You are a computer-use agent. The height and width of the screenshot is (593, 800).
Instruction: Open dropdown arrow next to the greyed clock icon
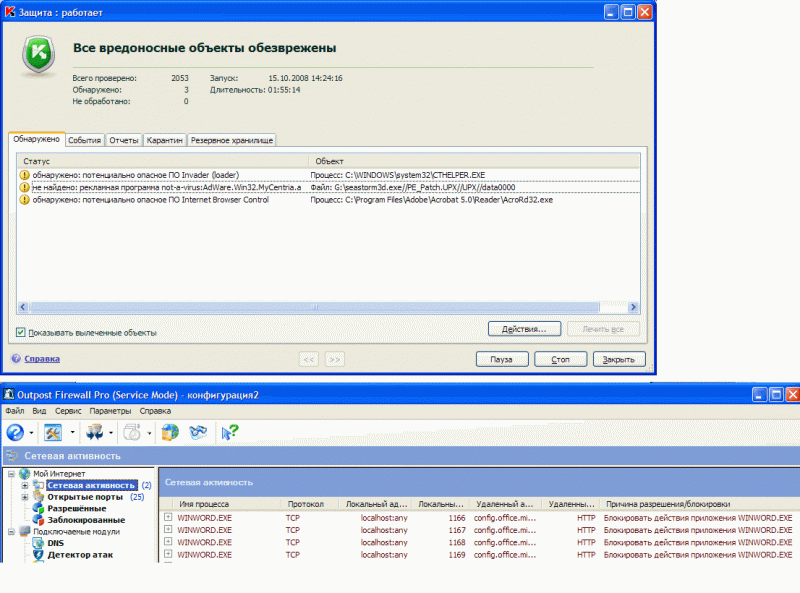(149, 433)
